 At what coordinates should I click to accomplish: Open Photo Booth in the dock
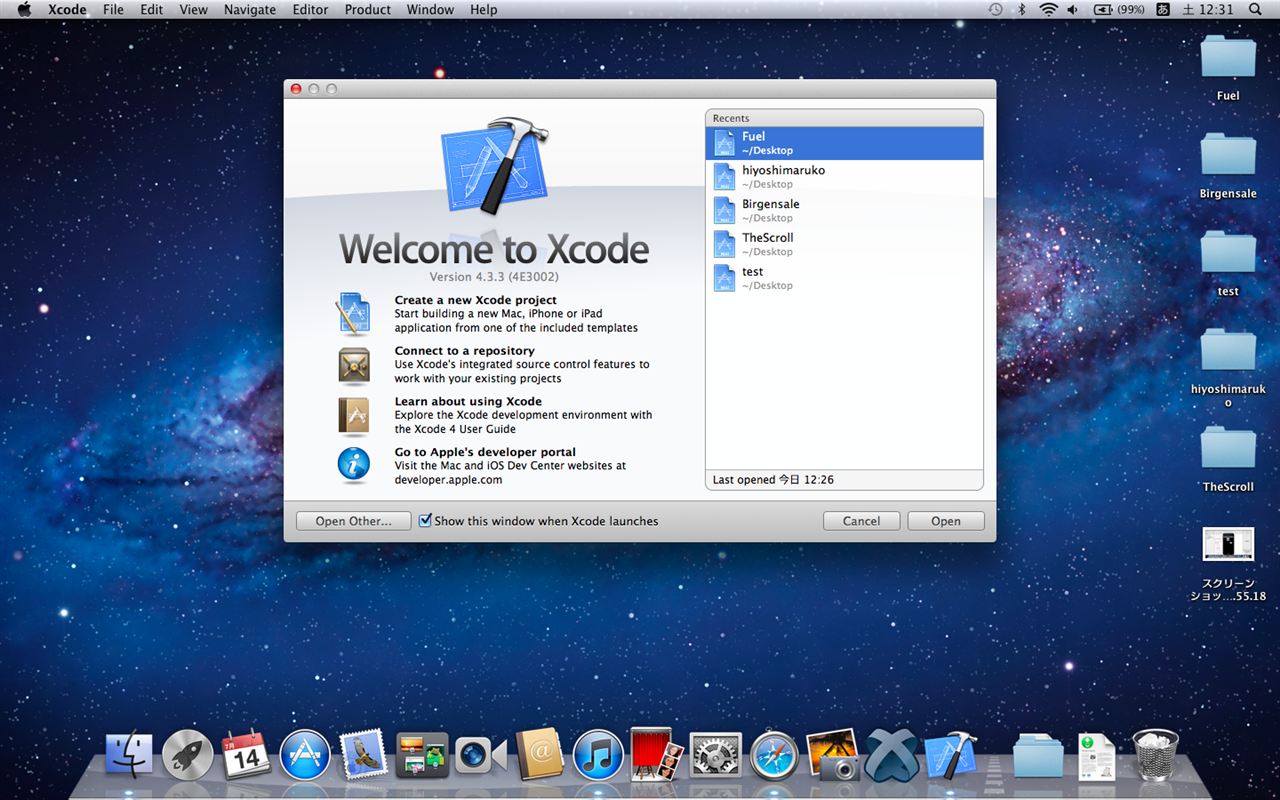657,755
